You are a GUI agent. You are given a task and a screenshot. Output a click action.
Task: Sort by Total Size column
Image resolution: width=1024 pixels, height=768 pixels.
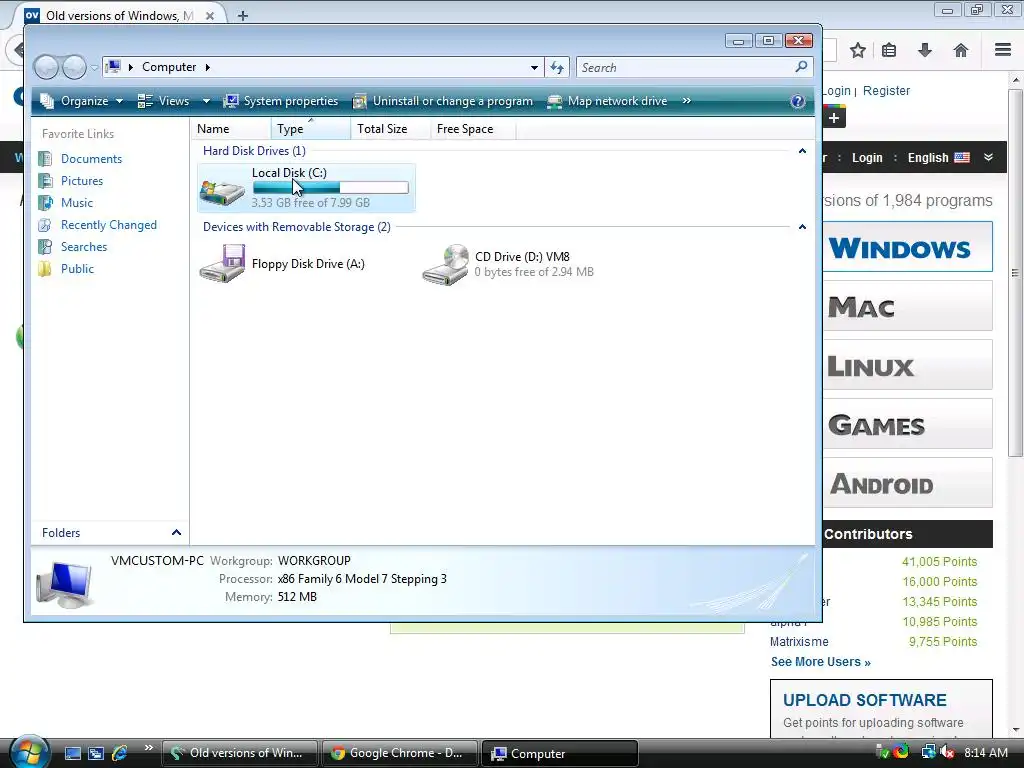[x=391, y=129]
